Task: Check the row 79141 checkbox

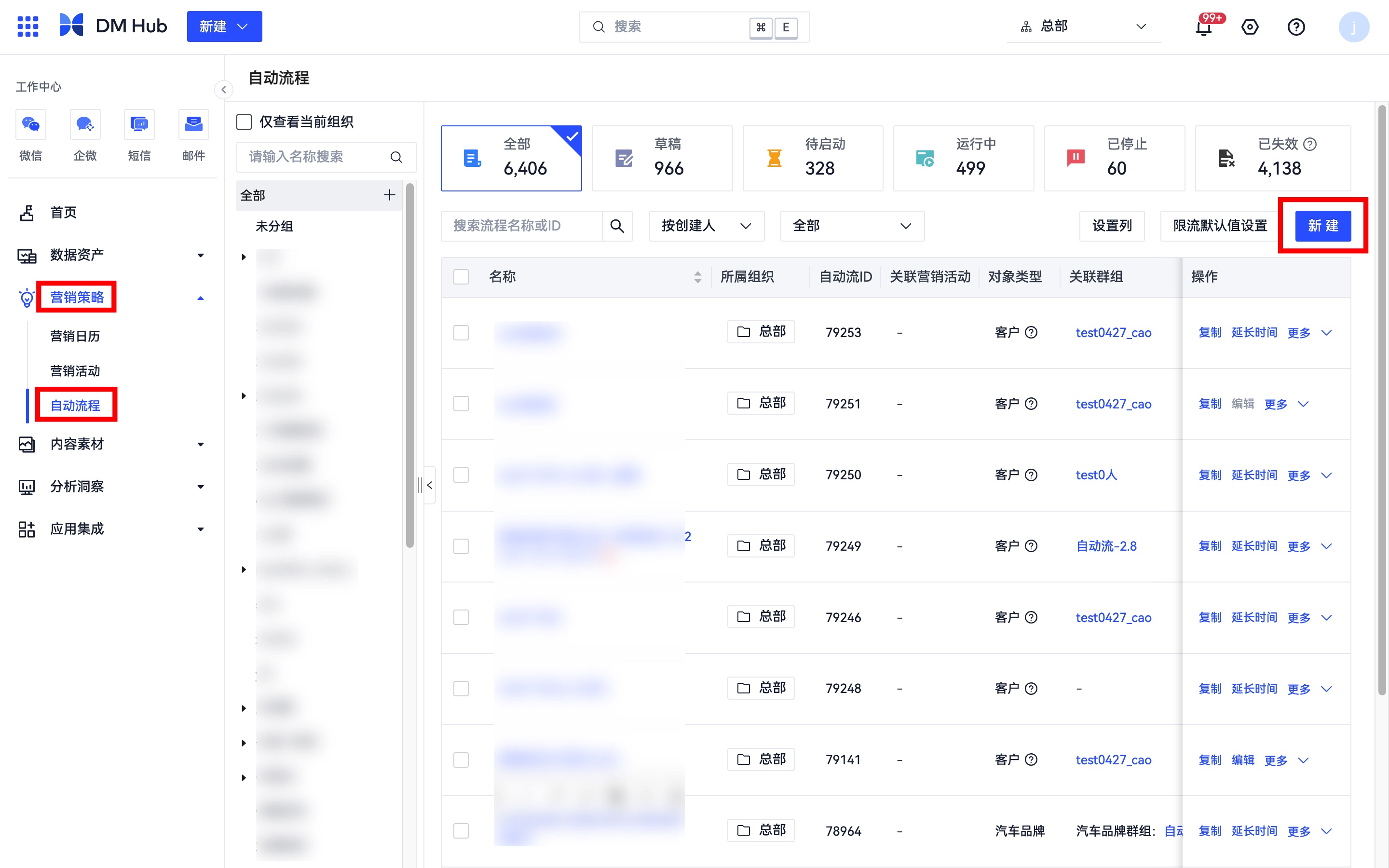Action: point(461,759)
